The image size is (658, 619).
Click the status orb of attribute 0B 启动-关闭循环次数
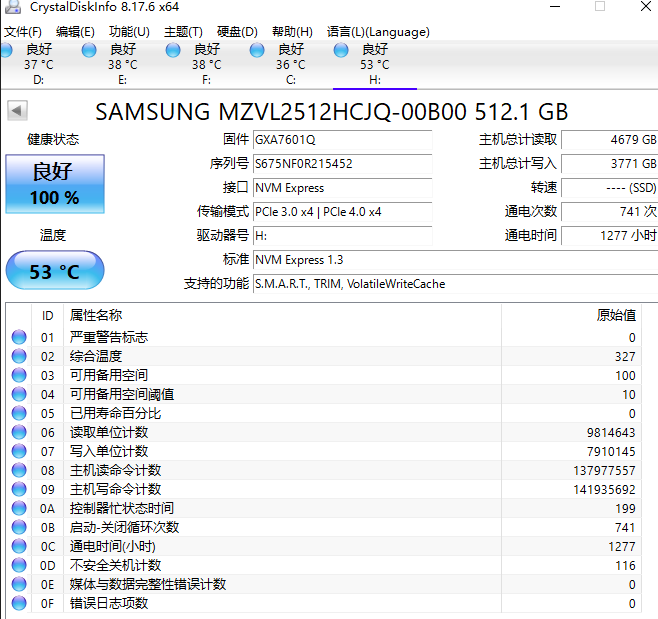[x=19, y=527]
